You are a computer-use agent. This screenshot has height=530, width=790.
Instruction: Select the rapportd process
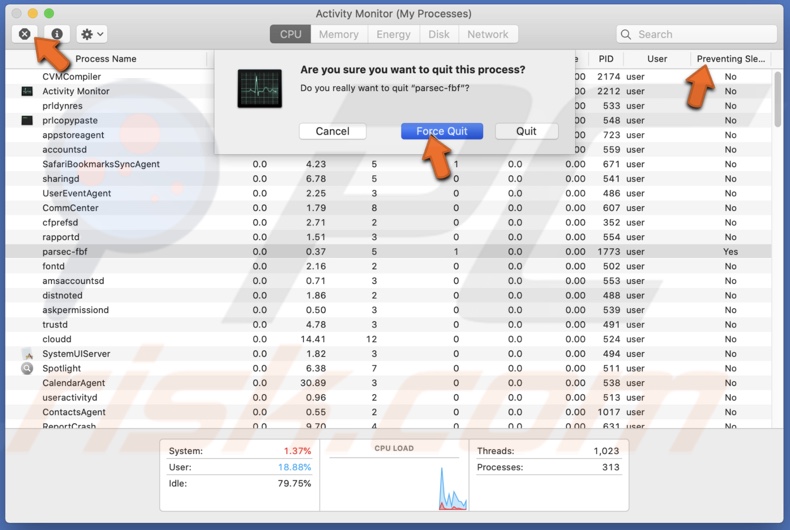(61, 237)
